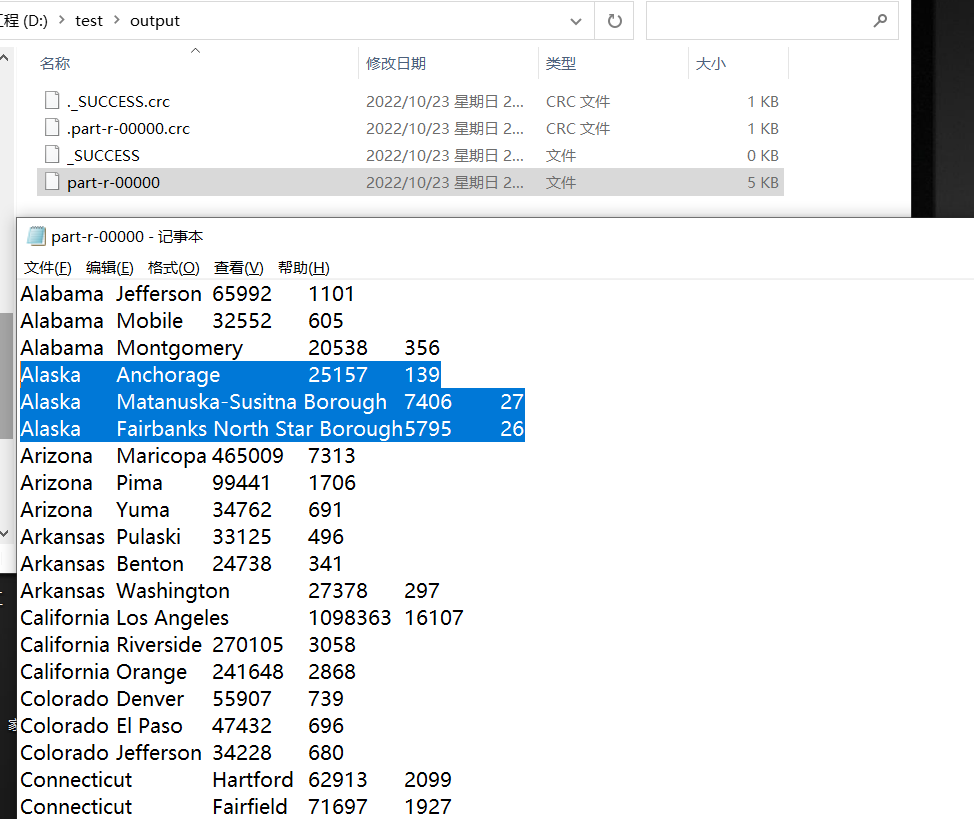Click the Notepad title part-r-00000 - 记事本
Screen dimensions: 974x819
pyautogui.click(x=127, y=237)
